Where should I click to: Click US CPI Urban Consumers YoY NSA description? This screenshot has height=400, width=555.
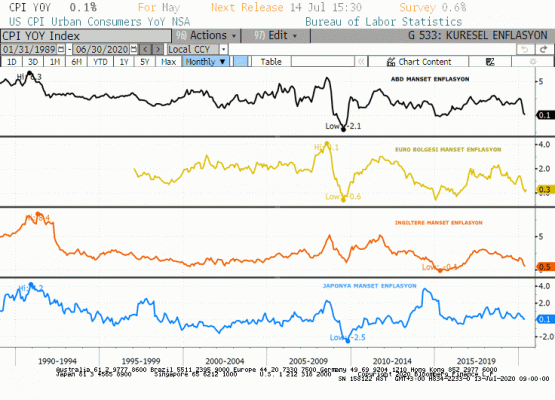click(x=99, y=22)
